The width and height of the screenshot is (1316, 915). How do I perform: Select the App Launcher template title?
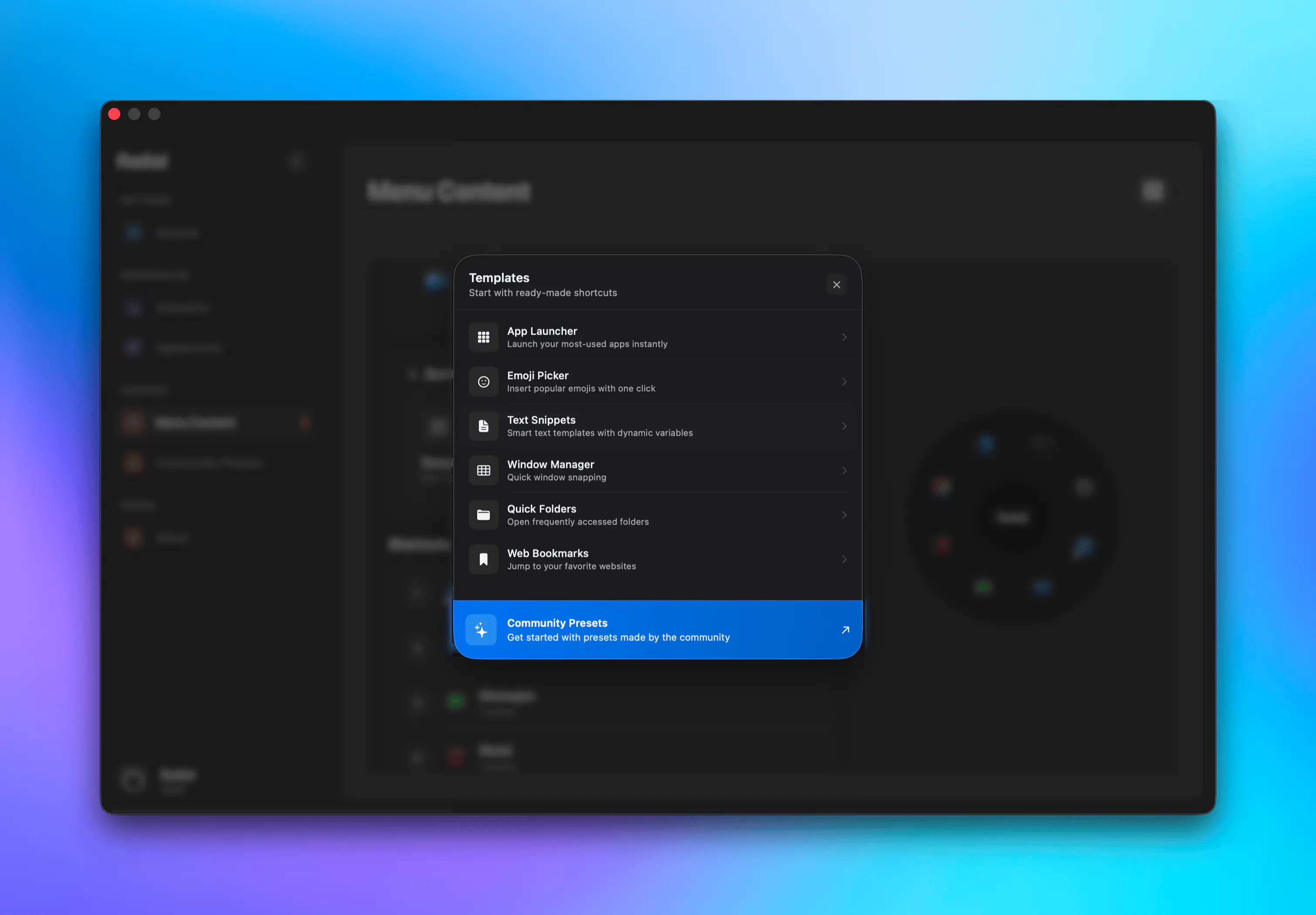[542, 331]
